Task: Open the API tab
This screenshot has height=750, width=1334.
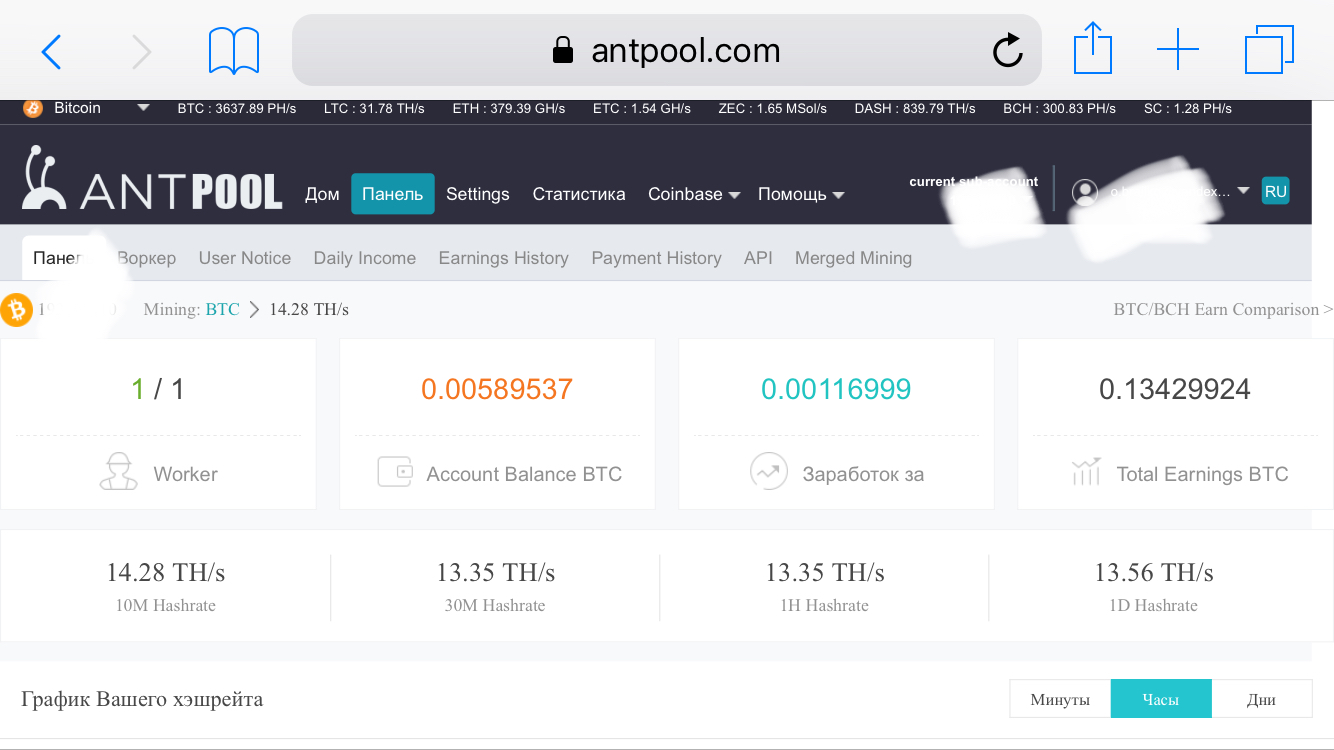Action: point(758,258)
